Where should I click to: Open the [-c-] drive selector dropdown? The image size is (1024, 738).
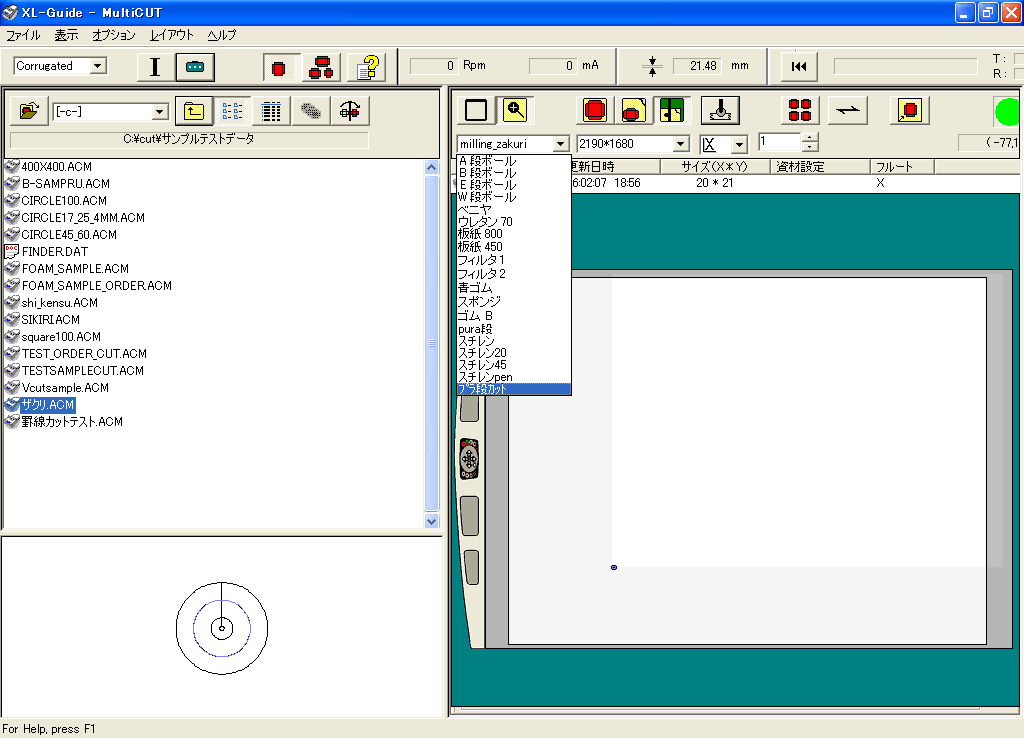tap(159, 112)
